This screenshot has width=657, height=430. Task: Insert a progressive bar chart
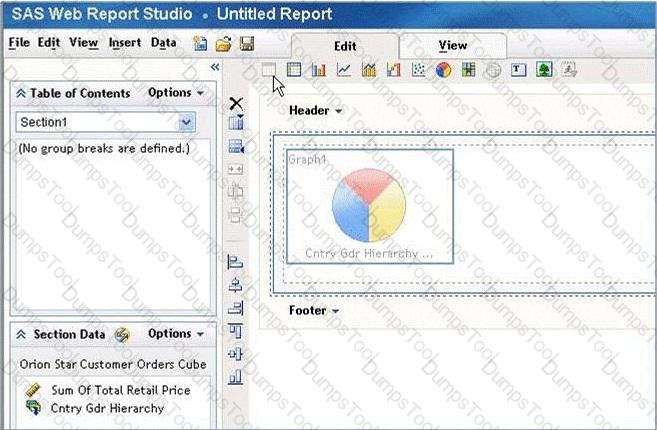coord(393,70)
